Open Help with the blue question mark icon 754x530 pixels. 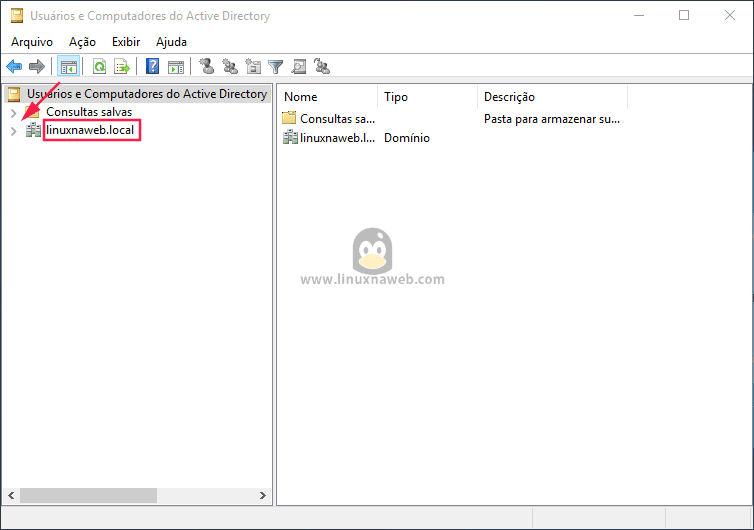click(x=153, y=67)
